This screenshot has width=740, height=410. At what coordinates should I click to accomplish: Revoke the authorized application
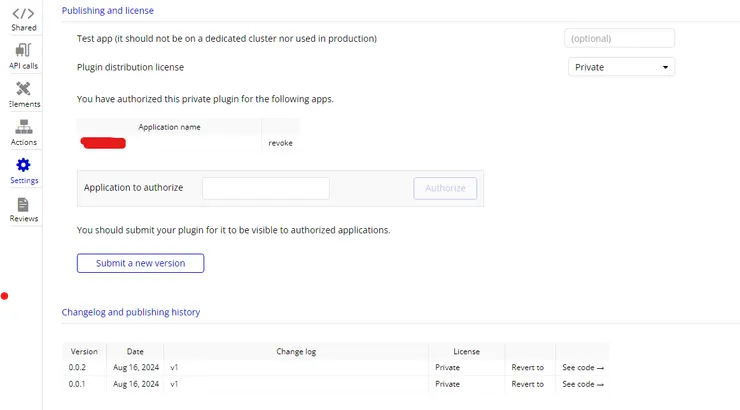281,143
